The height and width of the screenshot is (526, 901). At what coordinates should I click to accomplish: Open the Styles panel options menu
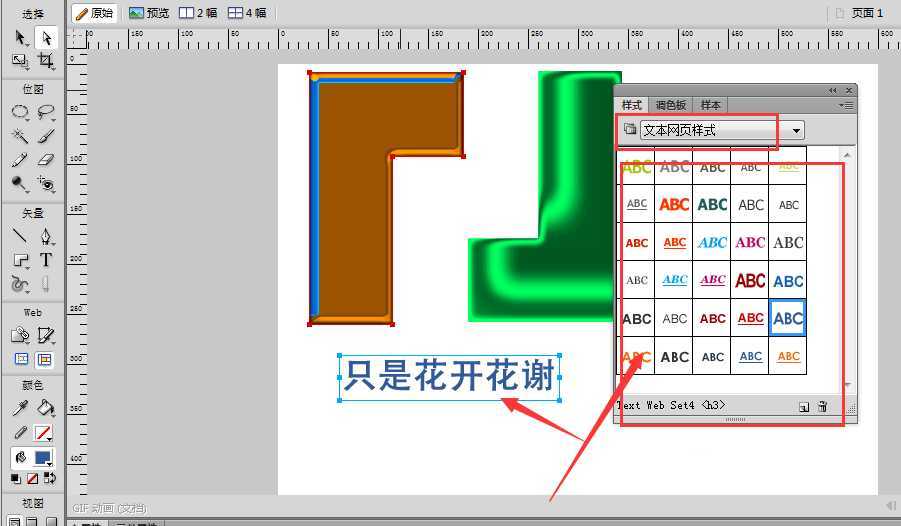pyautogui.click(x=846, y=105)
